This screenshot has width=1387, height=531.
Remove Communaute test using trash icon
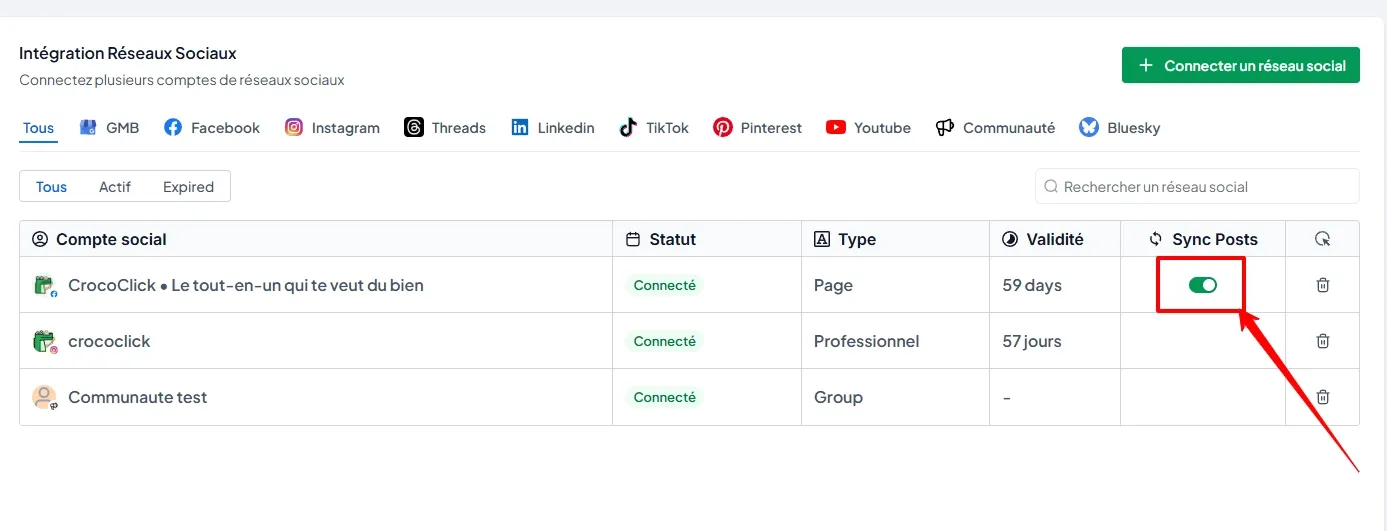click(x=1322, y=397)
